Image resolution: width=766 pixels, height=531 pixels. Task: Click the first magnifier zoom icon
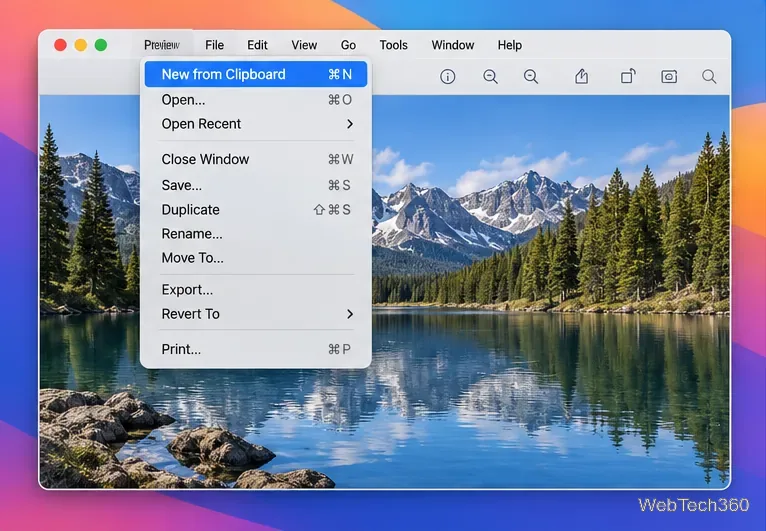pyautogui.click(x=490, y=77)
